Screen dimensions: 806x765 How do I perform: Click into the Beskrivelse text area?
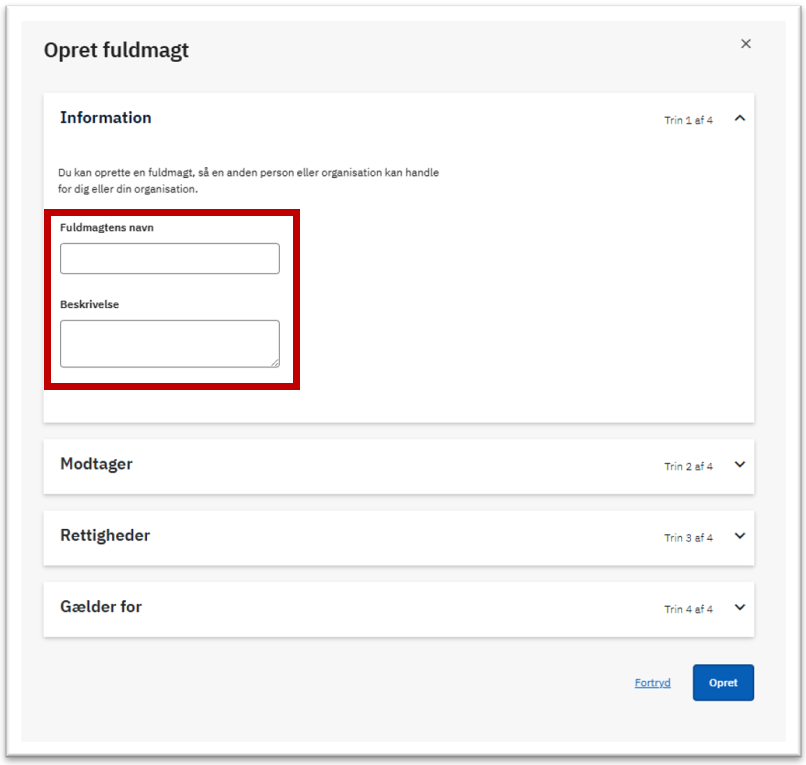pos(170,344)
